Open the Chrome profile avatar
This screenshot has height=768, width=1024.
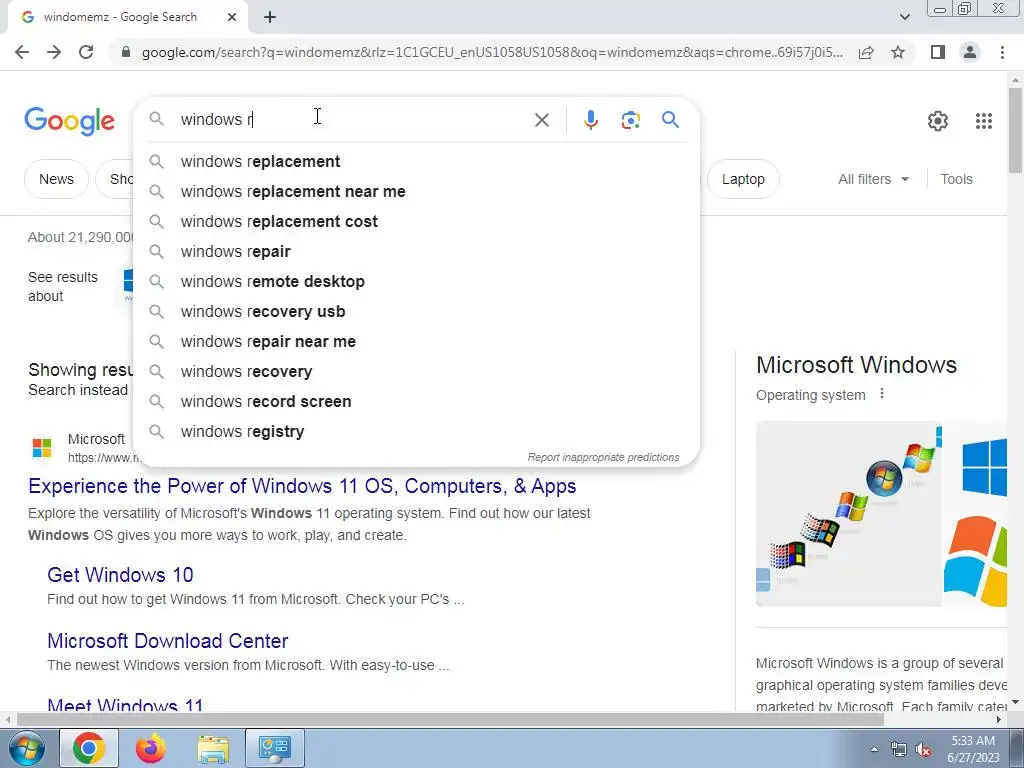coord(970,52)
